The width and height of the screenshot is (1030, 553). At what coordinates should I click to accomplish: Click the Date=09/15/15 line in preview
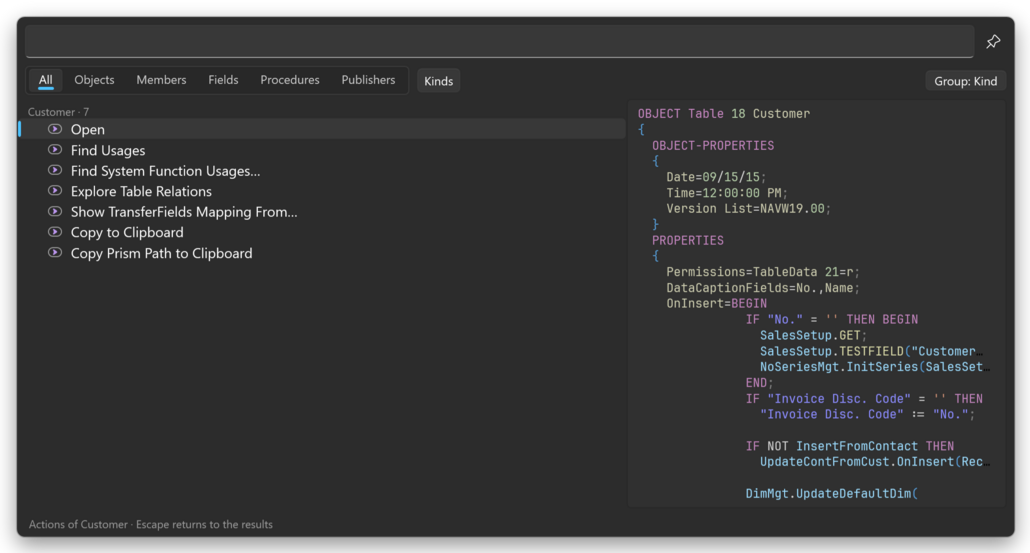pyautogui.click(x=716, y=177)
